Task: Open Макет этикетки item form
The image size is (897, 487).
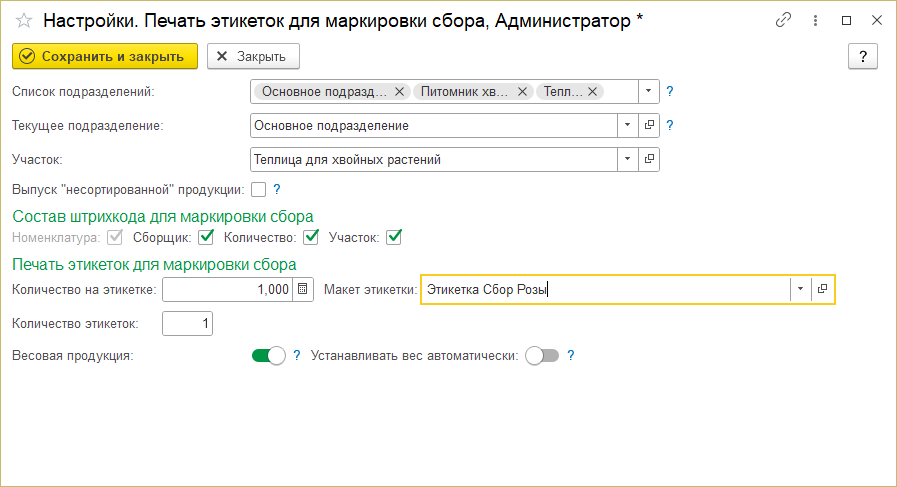Action: (x=822, y=290)
